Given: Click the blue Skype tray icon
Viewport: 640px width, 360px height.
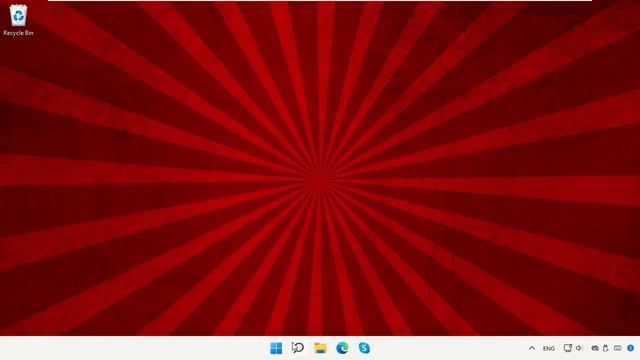Looking at the screenshot, I should point(631,348).
